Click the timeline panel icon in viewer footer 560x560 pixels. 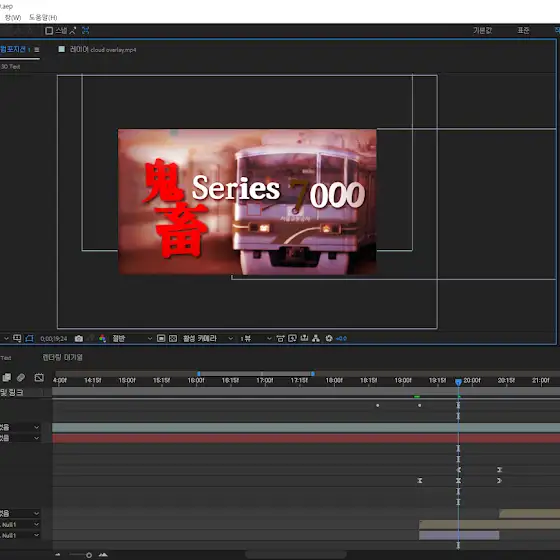pos(304,338)
